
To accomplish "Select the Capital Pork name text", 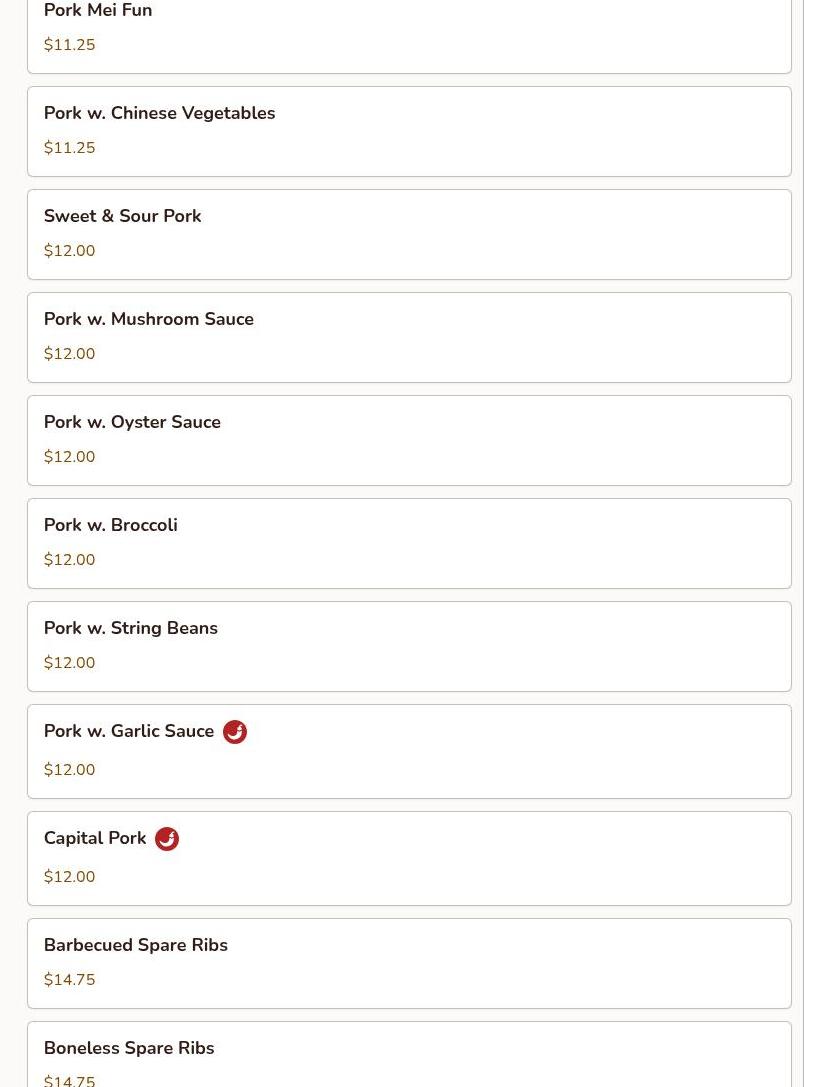I will pyautogui.click(x=95, y=838).
